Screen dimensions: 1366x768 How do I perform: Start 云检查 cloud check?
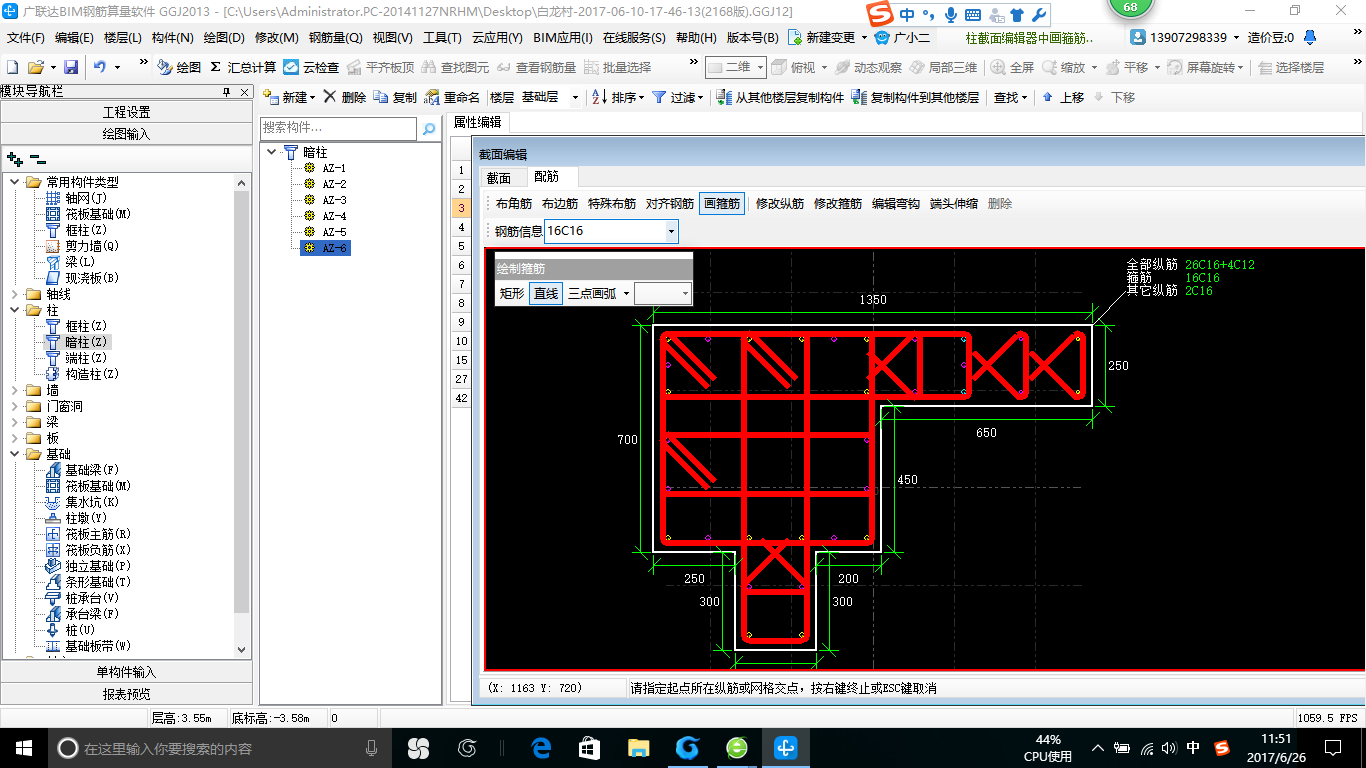311,67
